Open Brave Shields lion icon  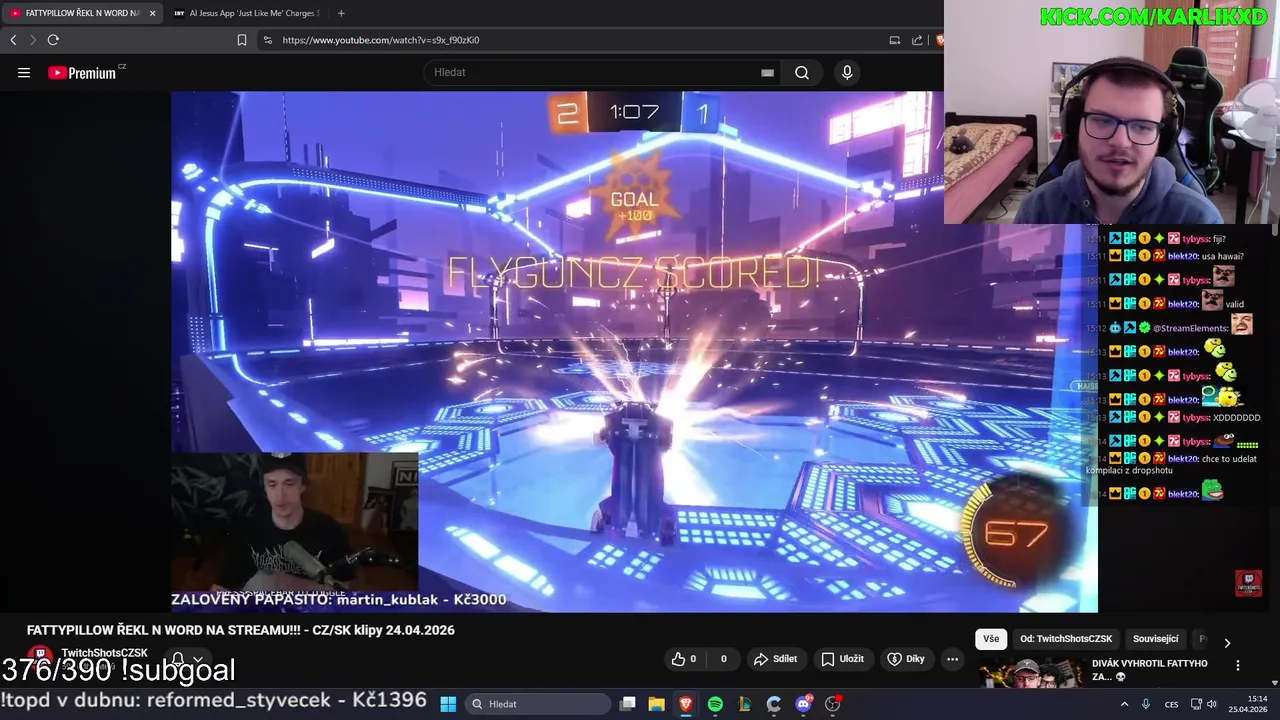(939, 40)
